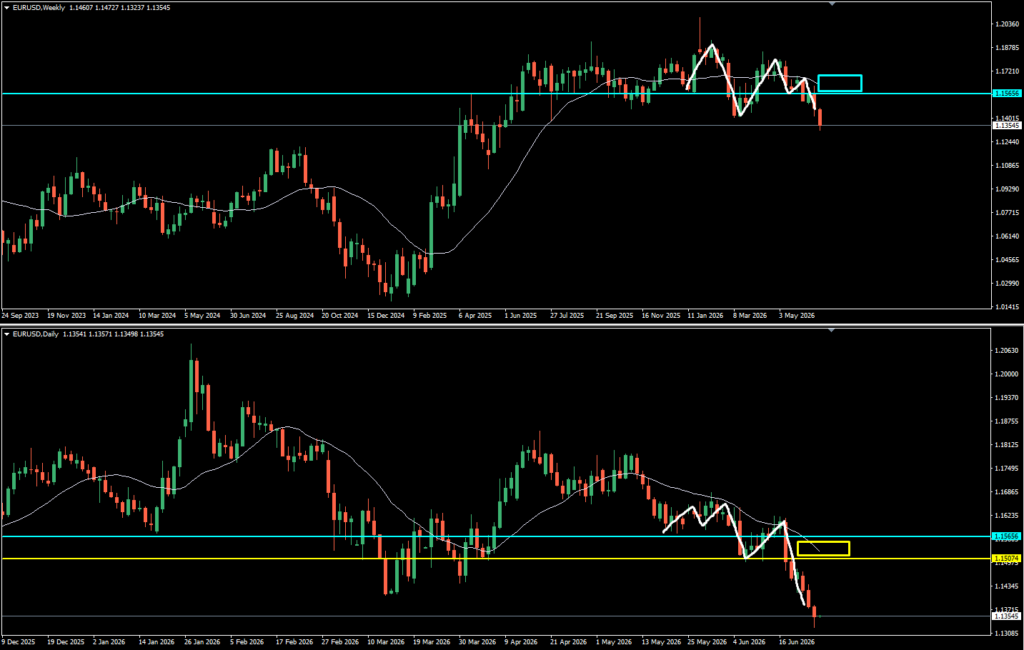Select the yellow 1.15074 price tag on Daily chart
Viewport: 1024px width, 650px height.
click(1006, 559)
